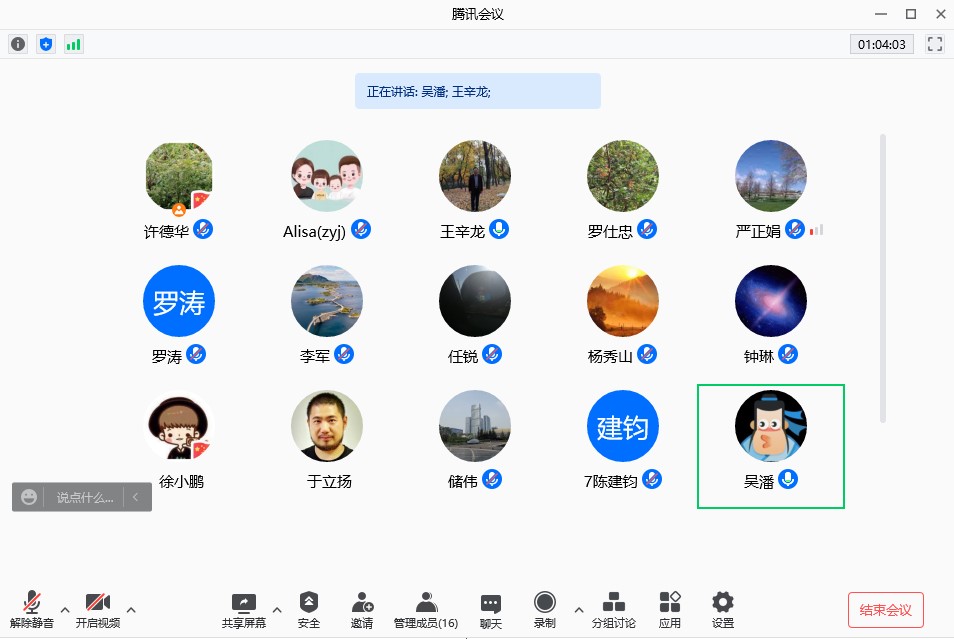Expand video options arrow beside 开启视频

131,609
